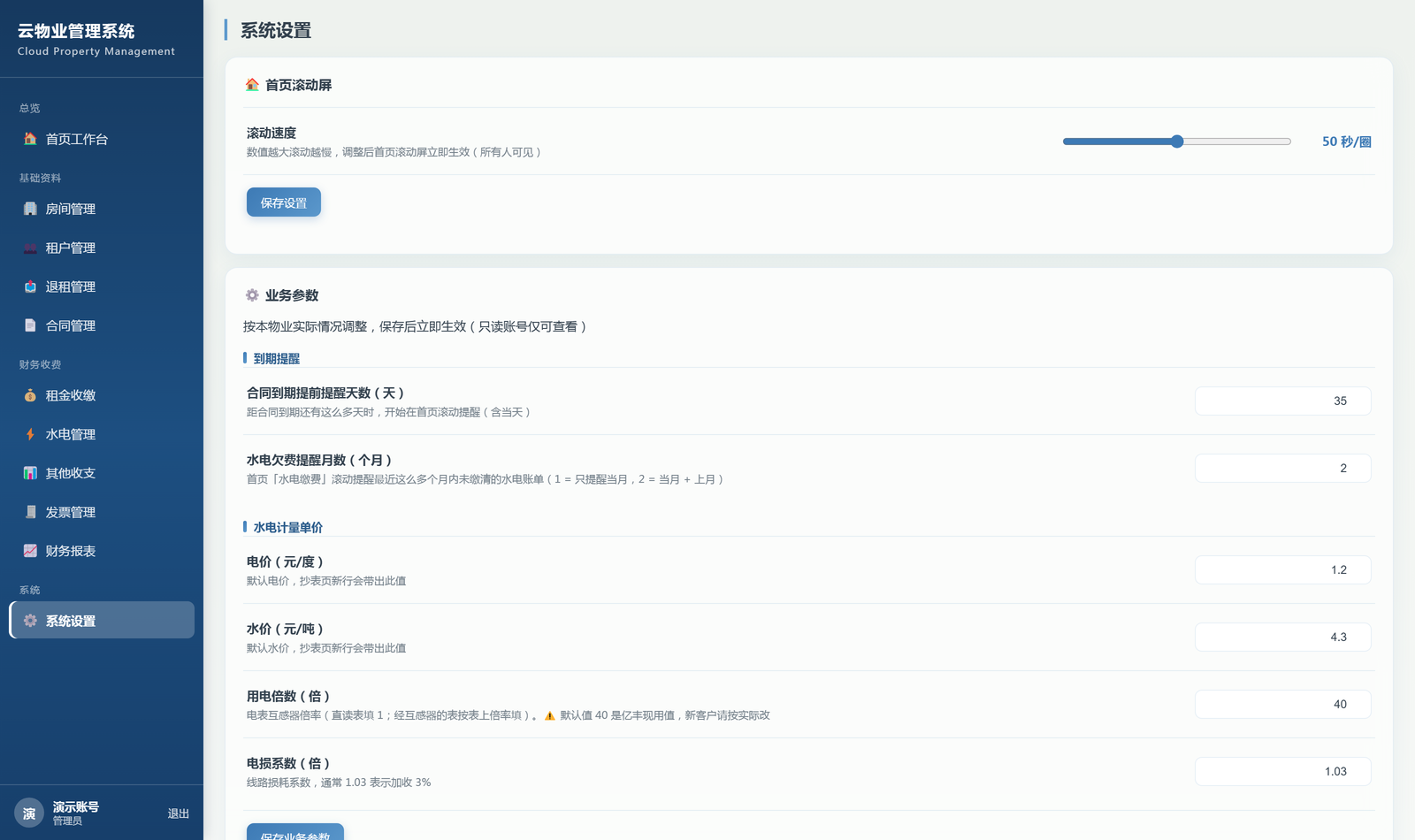Click the unfilled end of the 滚动速度 slider track
The width and height of the screenshot is (1415, 840).
tap(1286, 141)
